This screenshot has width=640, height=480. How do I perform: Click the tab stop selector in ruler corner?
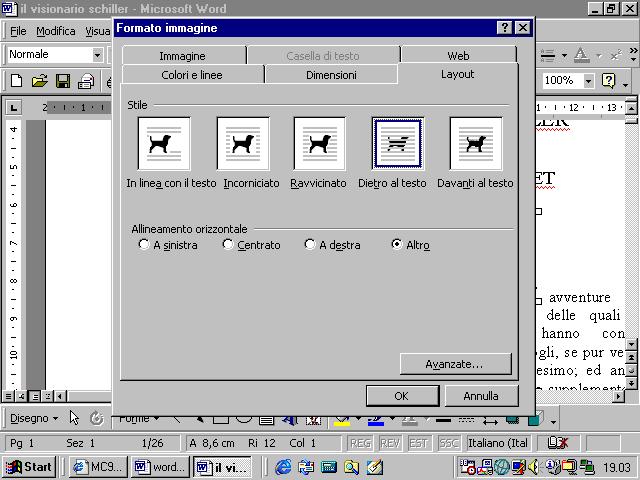(13, 107)
